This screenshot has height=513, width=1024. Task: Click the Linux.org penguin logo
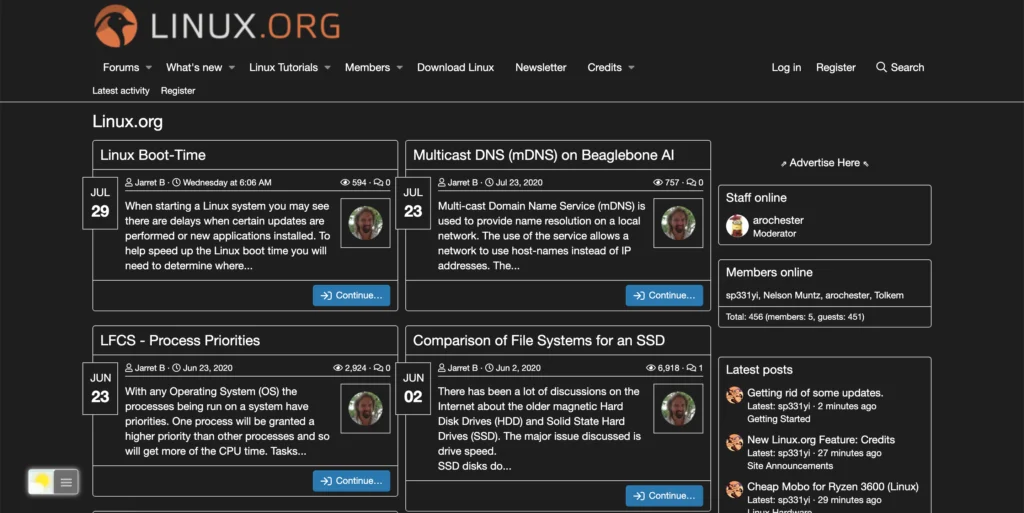tap(116, 26)
